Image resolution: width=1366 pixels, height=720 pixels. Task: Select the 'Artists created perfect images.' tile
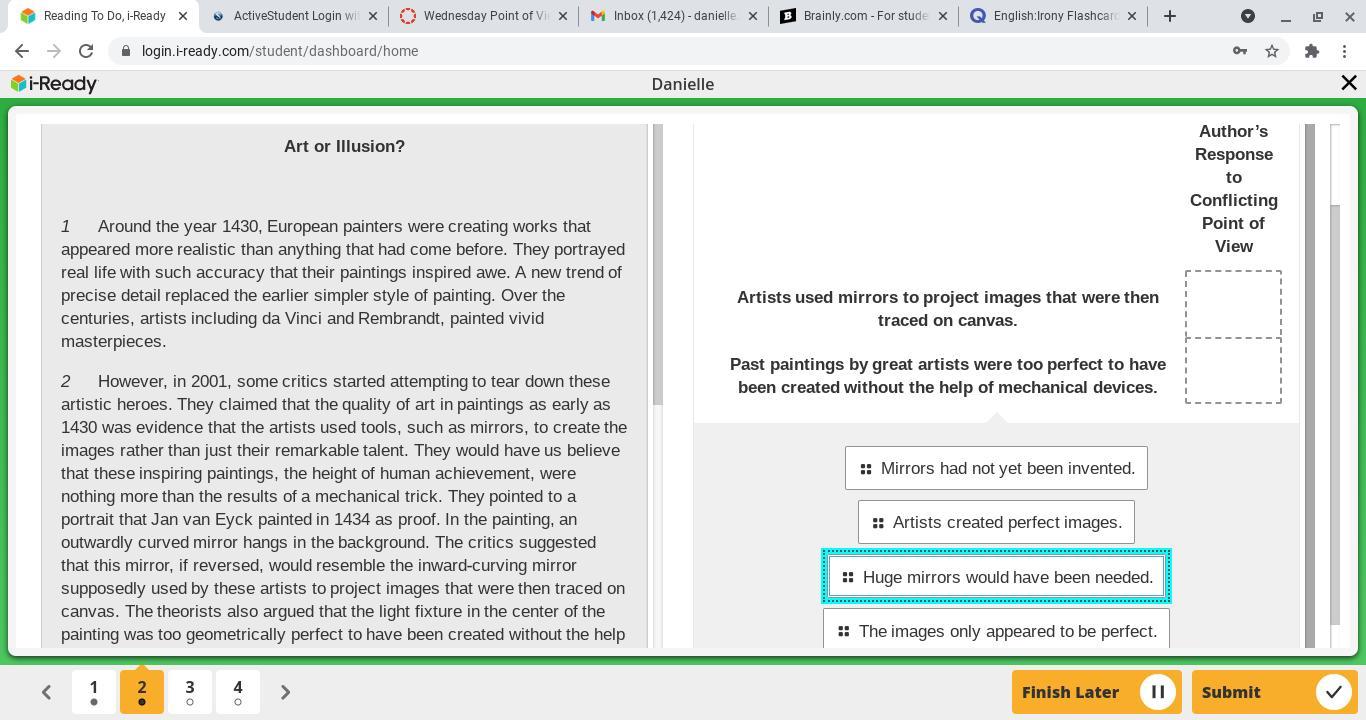pos(996,522)
